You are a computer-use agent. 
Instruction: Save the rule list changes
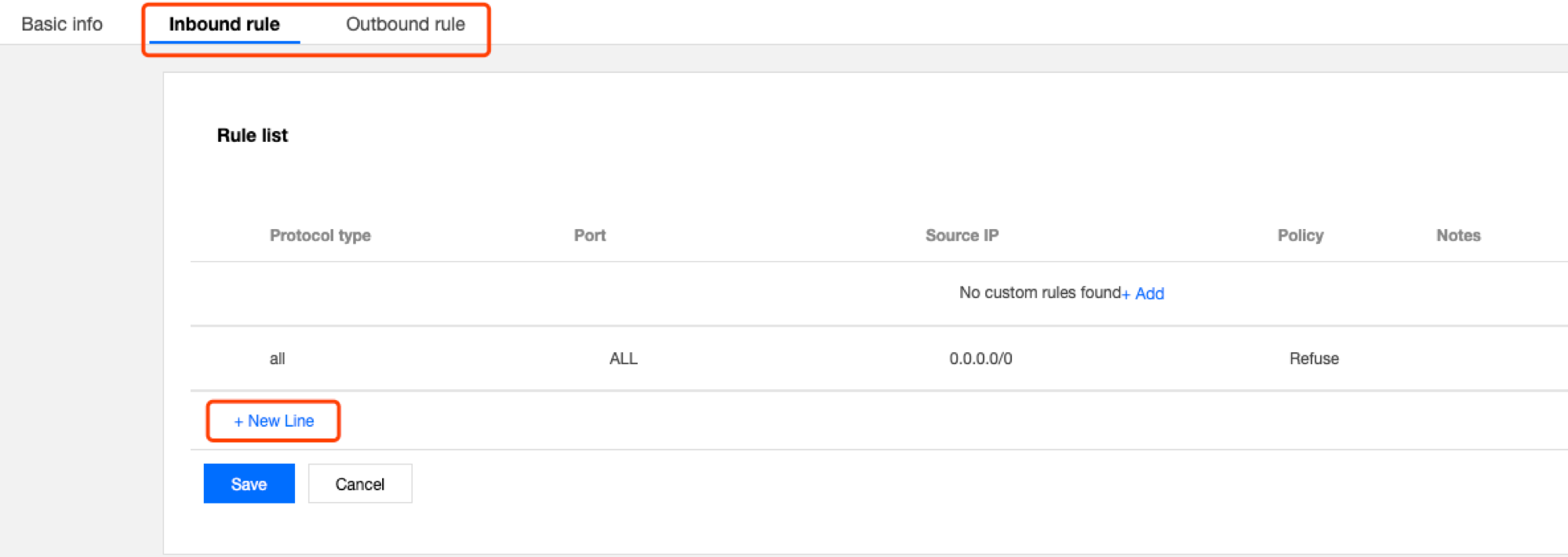point(249,484)
